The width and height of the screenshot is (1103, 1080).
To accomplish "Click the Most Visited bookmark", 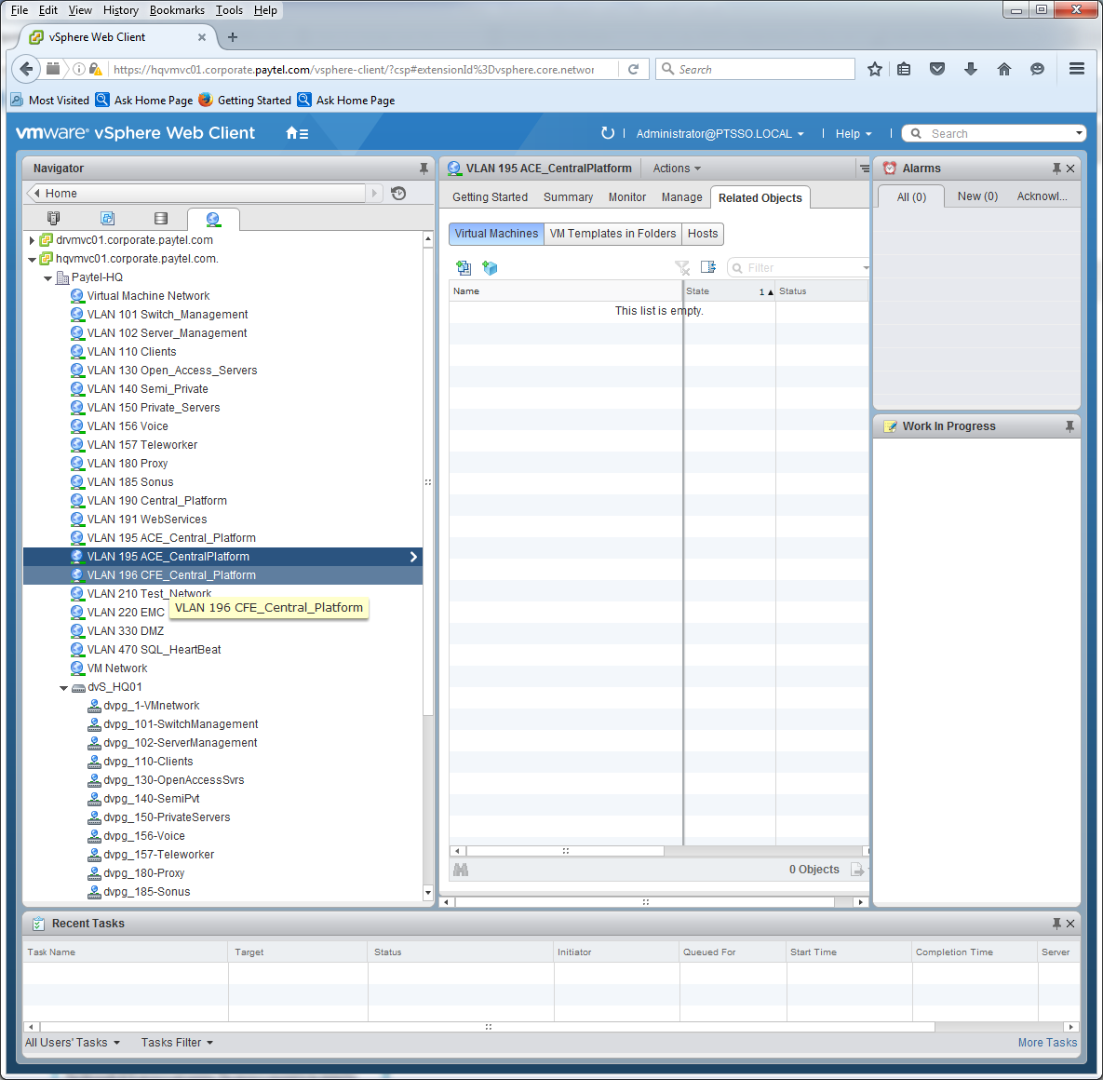I will tap(50, 100).
